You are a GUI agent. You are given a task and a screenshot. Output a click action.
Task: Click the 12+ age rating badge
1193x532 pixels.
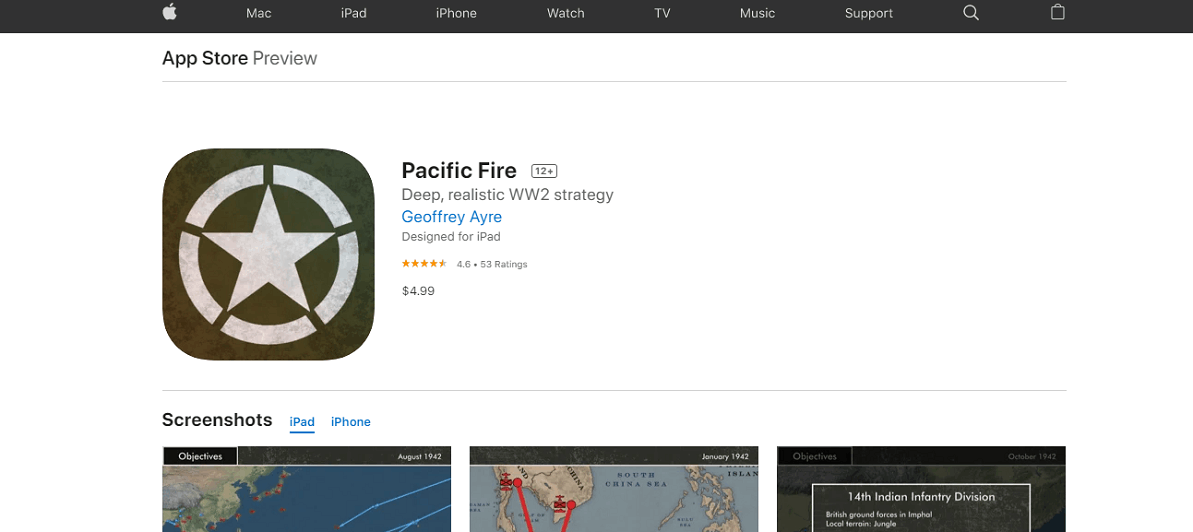[x=544, y=170]
